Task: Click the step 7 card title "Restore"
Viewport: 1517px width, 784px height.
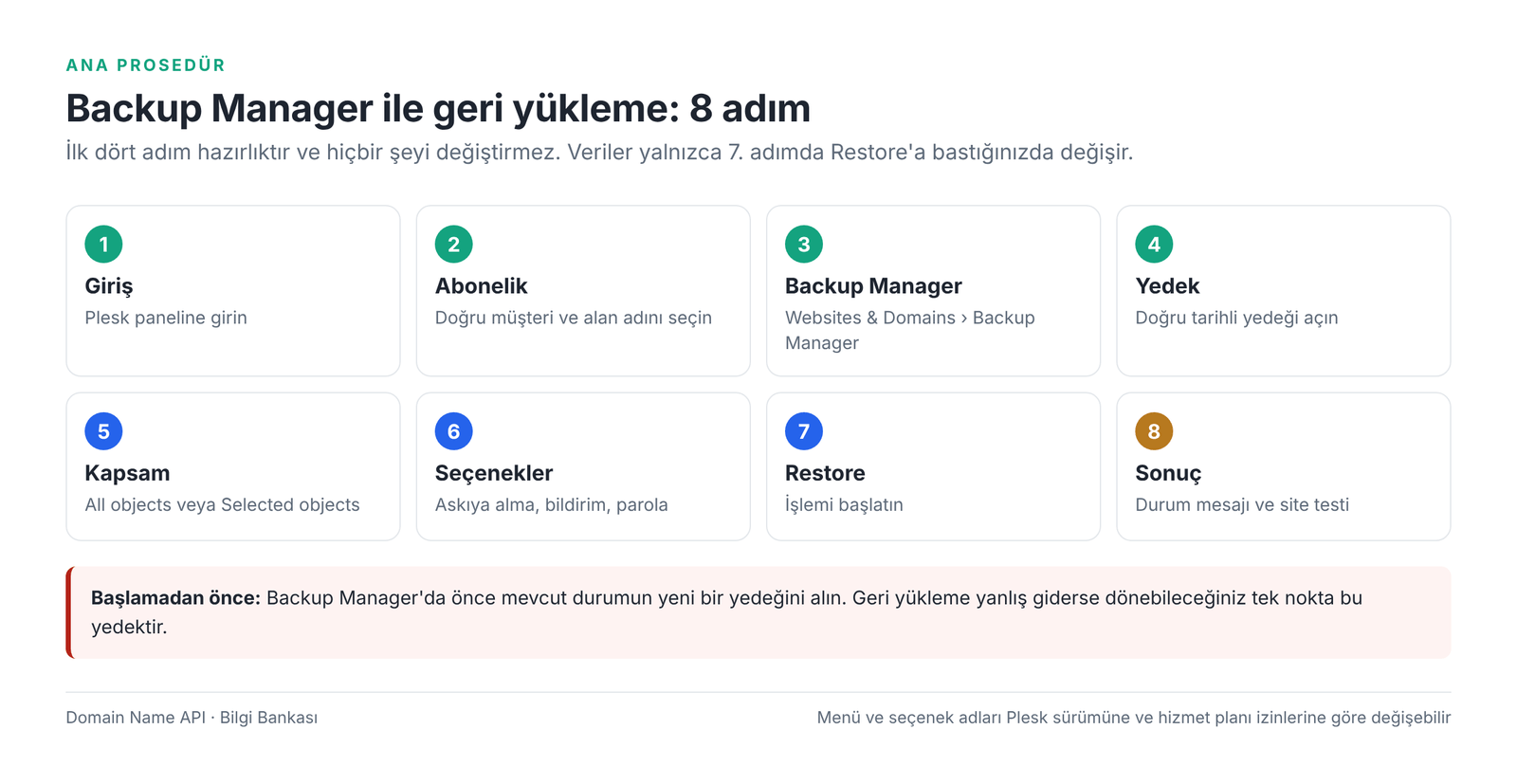Action: point(825,473)
